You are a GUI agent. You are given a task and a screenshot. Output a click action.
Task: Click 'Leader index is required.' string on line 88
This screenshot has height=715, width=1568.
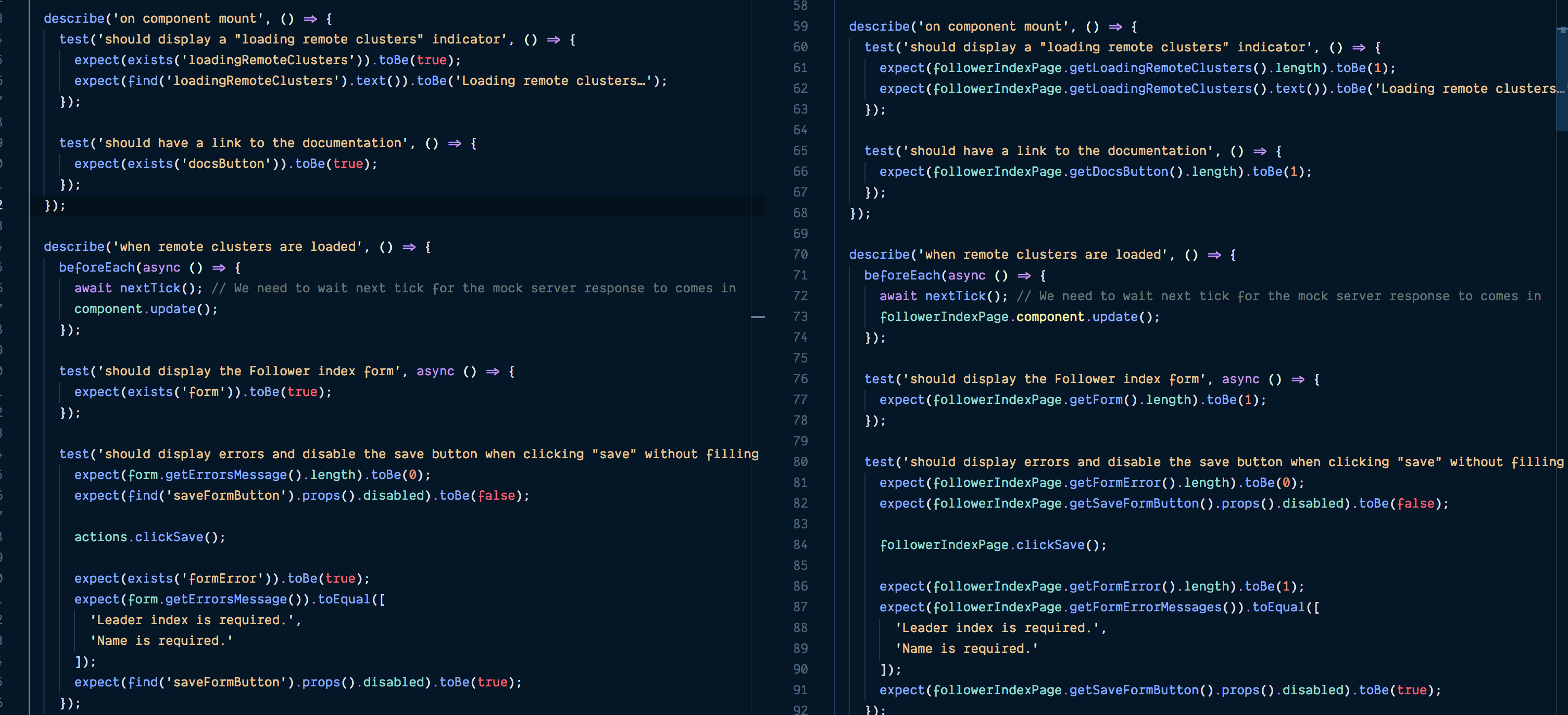pyautogui.click(x=997, y=628)
